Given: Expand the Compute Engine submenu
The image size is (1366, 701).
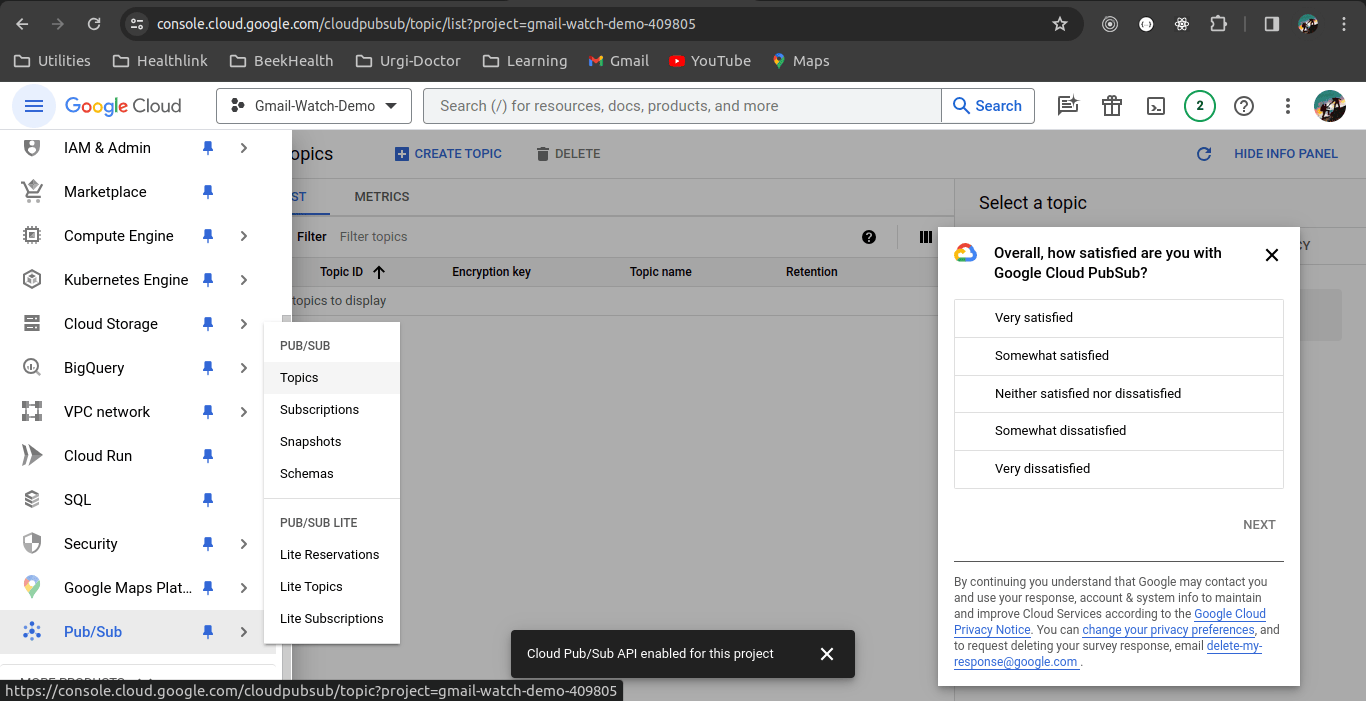Looking at the screenshot, I should (243, 235).
